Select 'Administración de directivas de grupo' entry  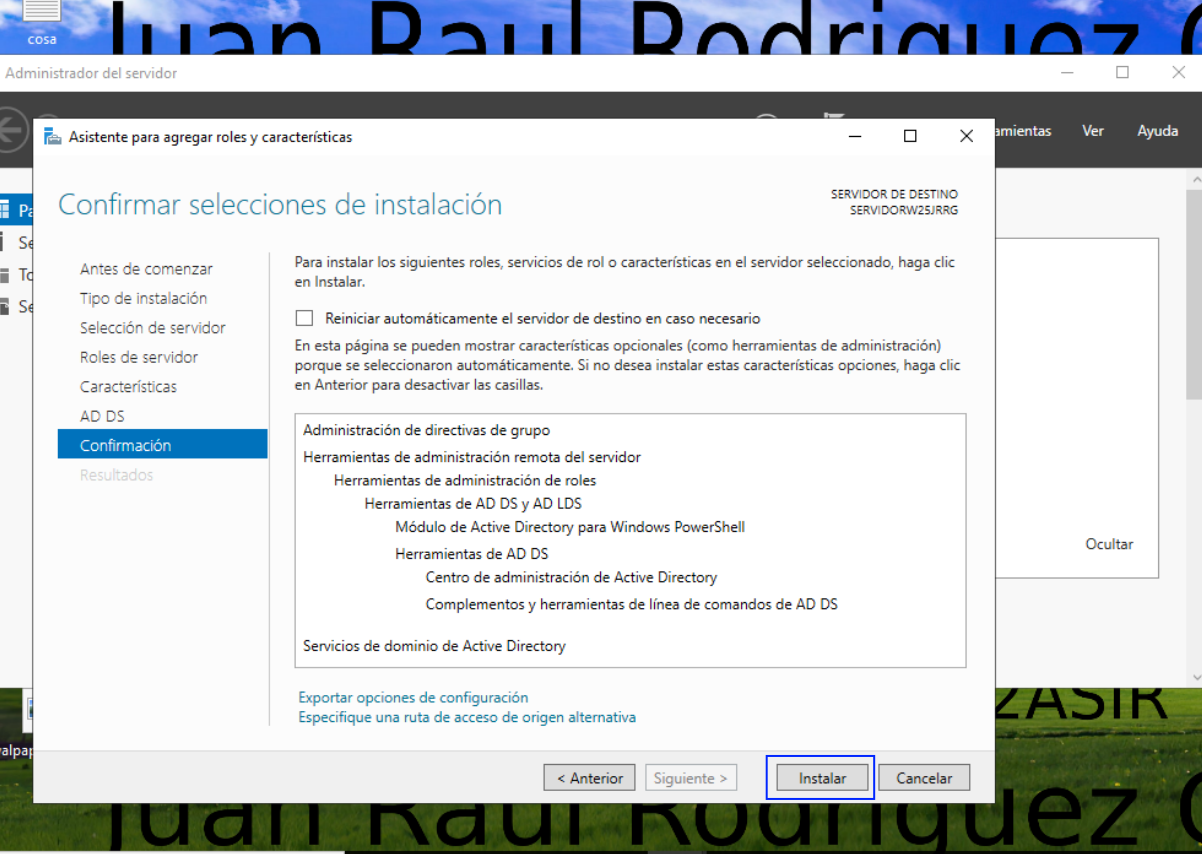[426, 430]
